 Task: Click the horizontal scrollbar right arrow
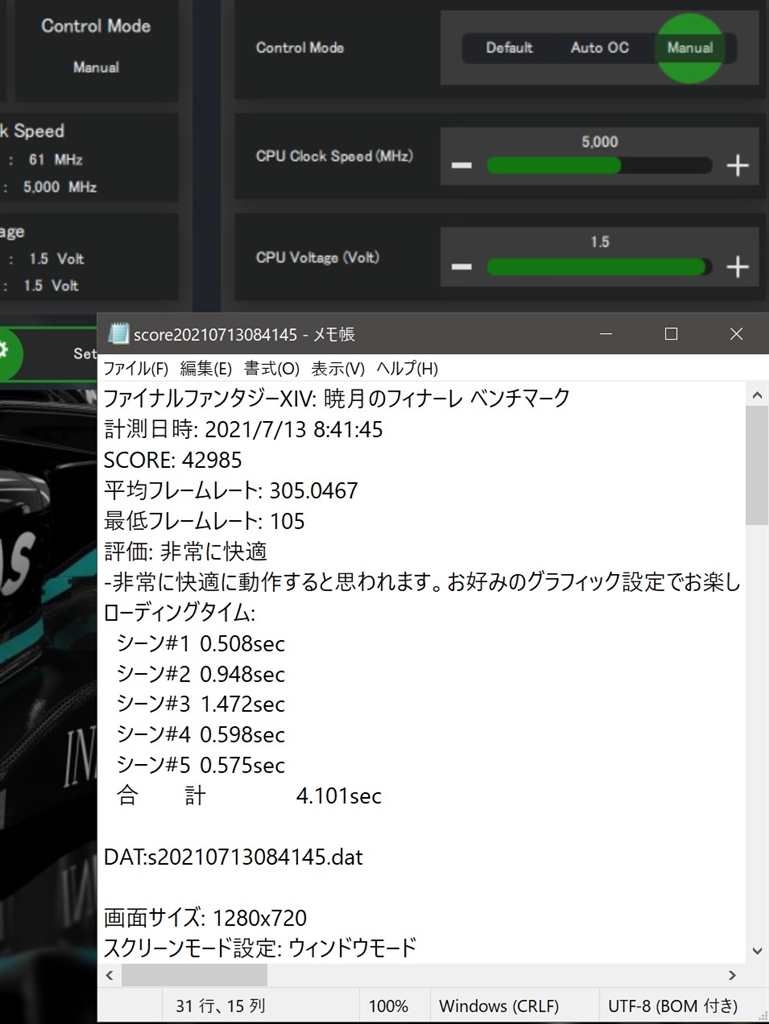tap(732, 975)
